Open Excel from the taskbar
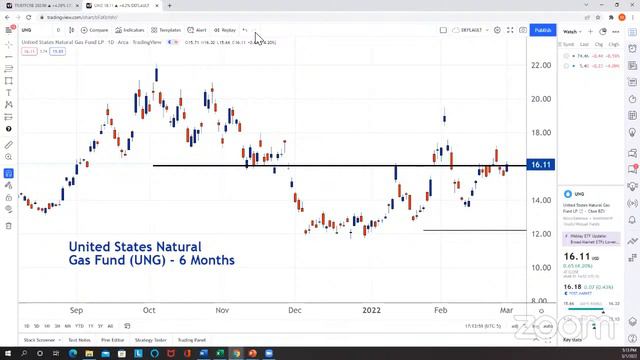 point(220,353)
